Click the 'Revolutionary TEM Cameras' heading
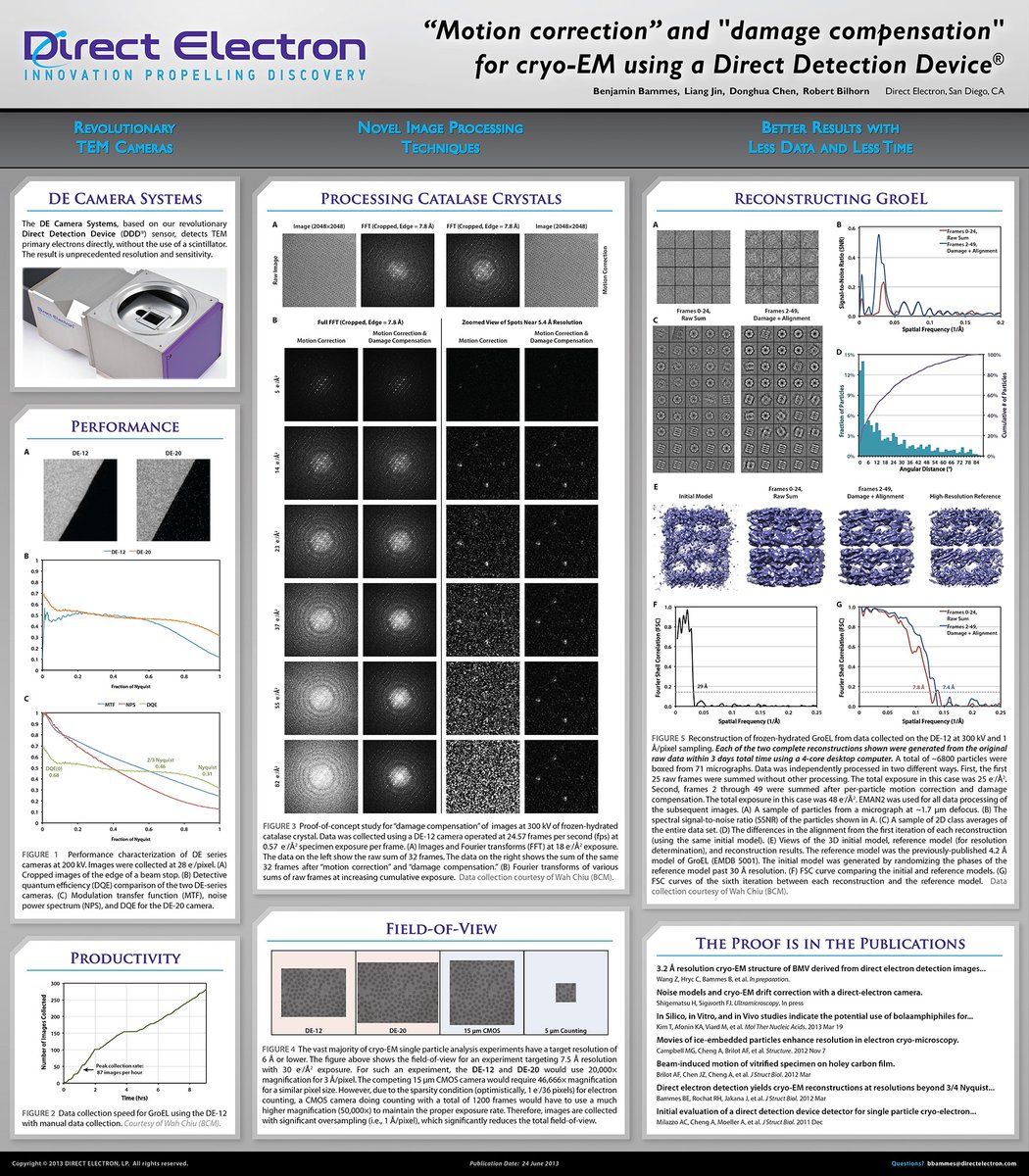 pyautogui.click(x=124, y=137)
